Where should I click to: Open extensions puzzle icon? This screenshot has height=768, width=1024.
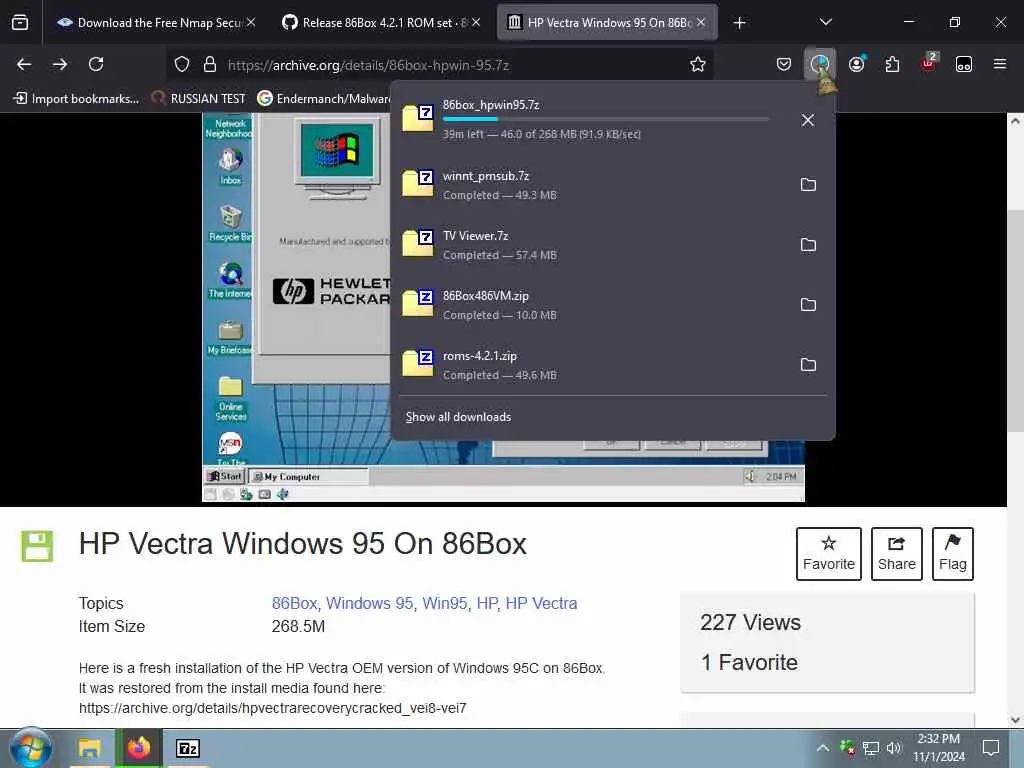click(892, 64)
